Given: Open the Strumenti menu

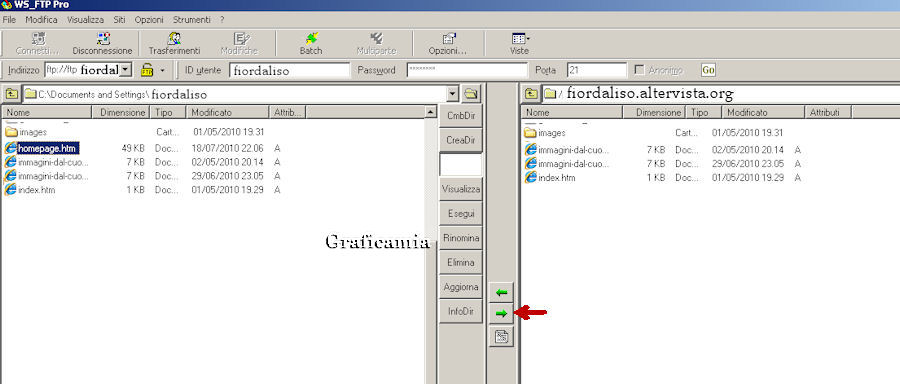Looking at the screenshot, I should click(x=192, y=20).
